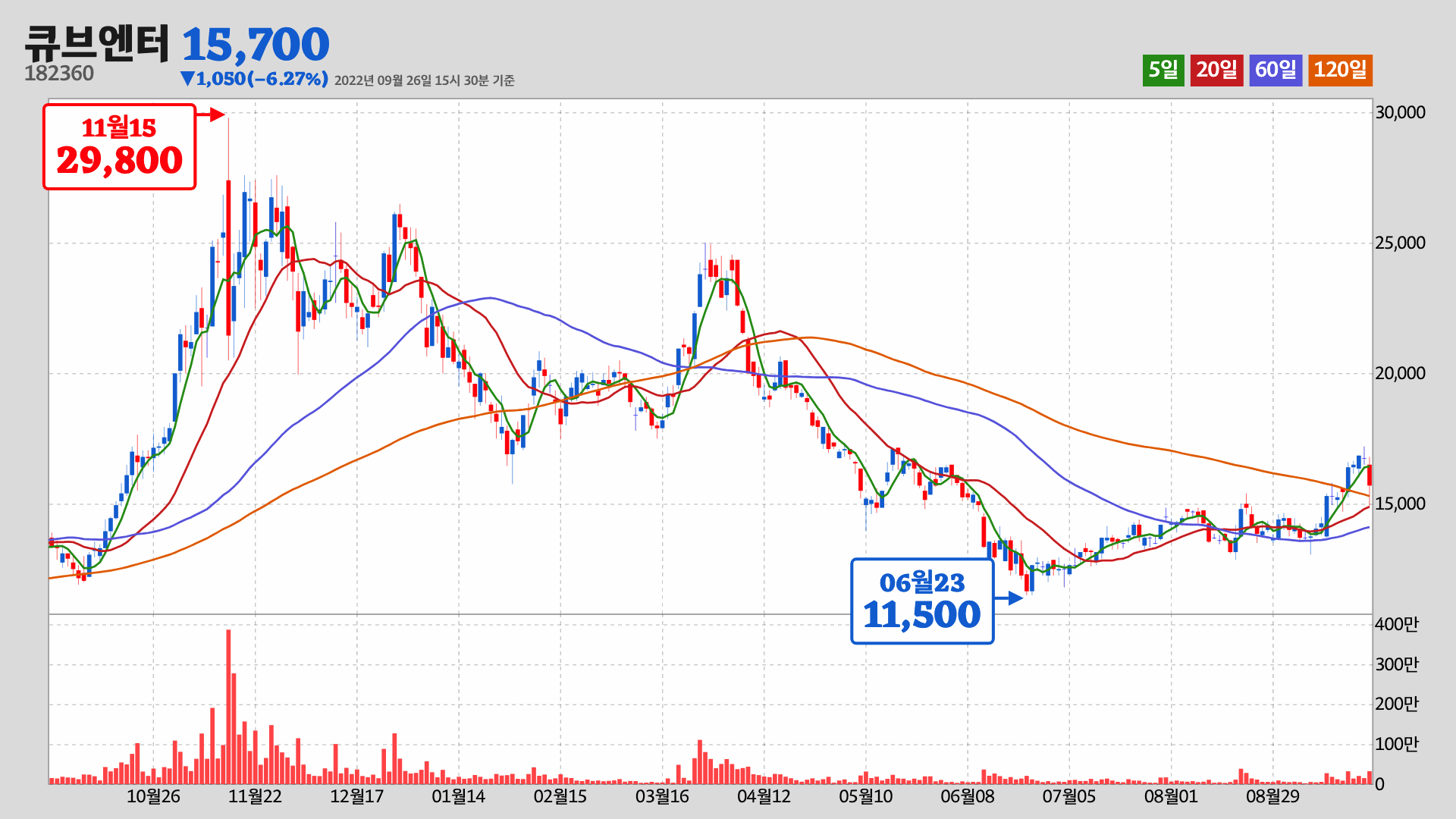The width and height of the screenshot is (1456, 819).
Task: Click the timestamp 2022년 09월 26일 15시 30분 기준
Action: (424, 80)
